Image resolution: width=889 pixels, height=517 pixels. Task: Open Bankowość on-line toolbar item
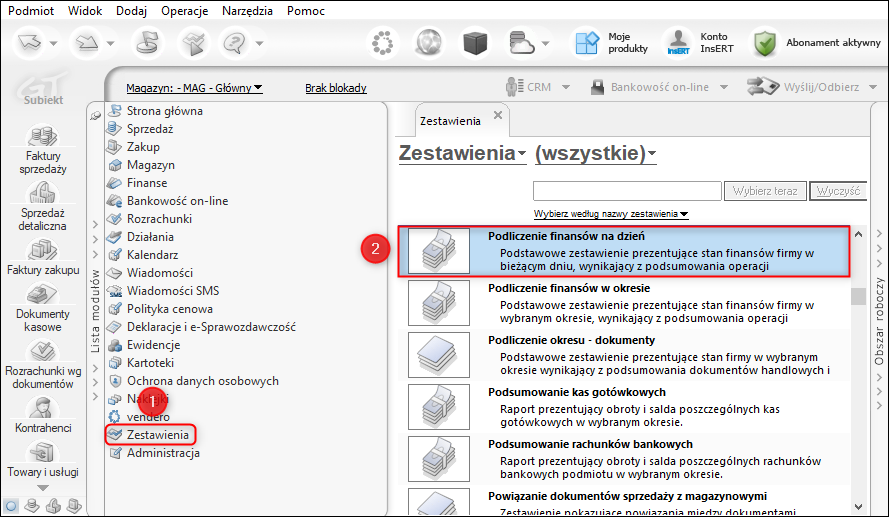point(650,87)
